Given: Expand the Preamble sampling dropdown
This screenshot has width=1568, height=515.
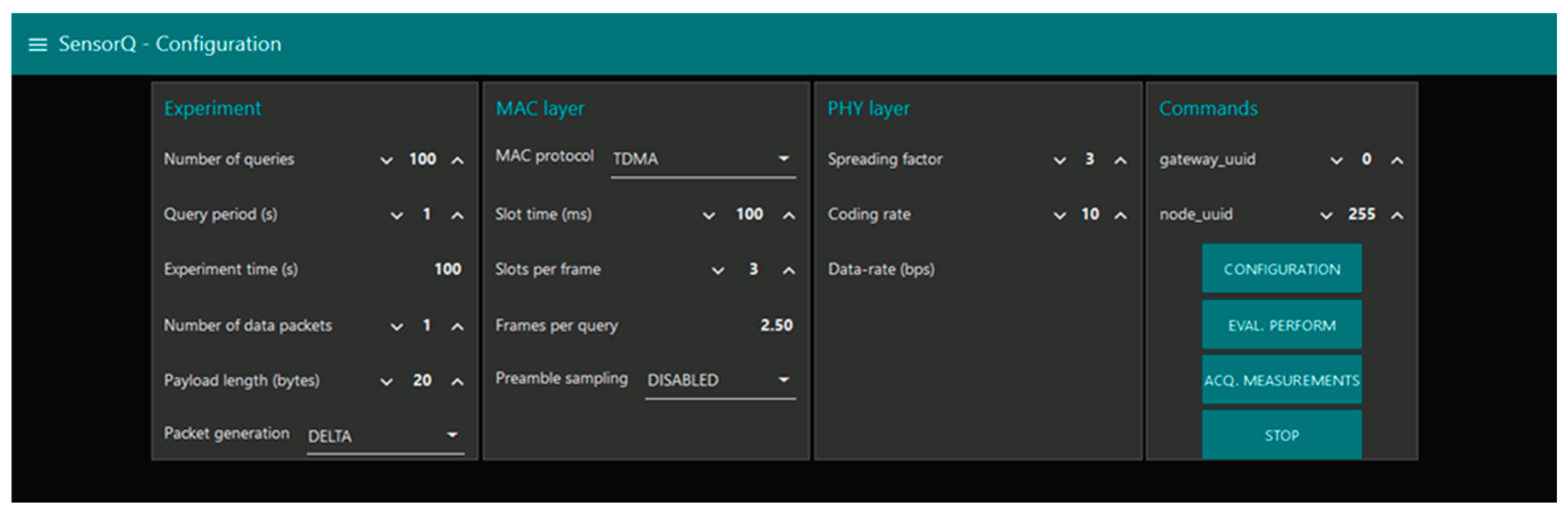Looking at the screenshot, I should point(720,381).
